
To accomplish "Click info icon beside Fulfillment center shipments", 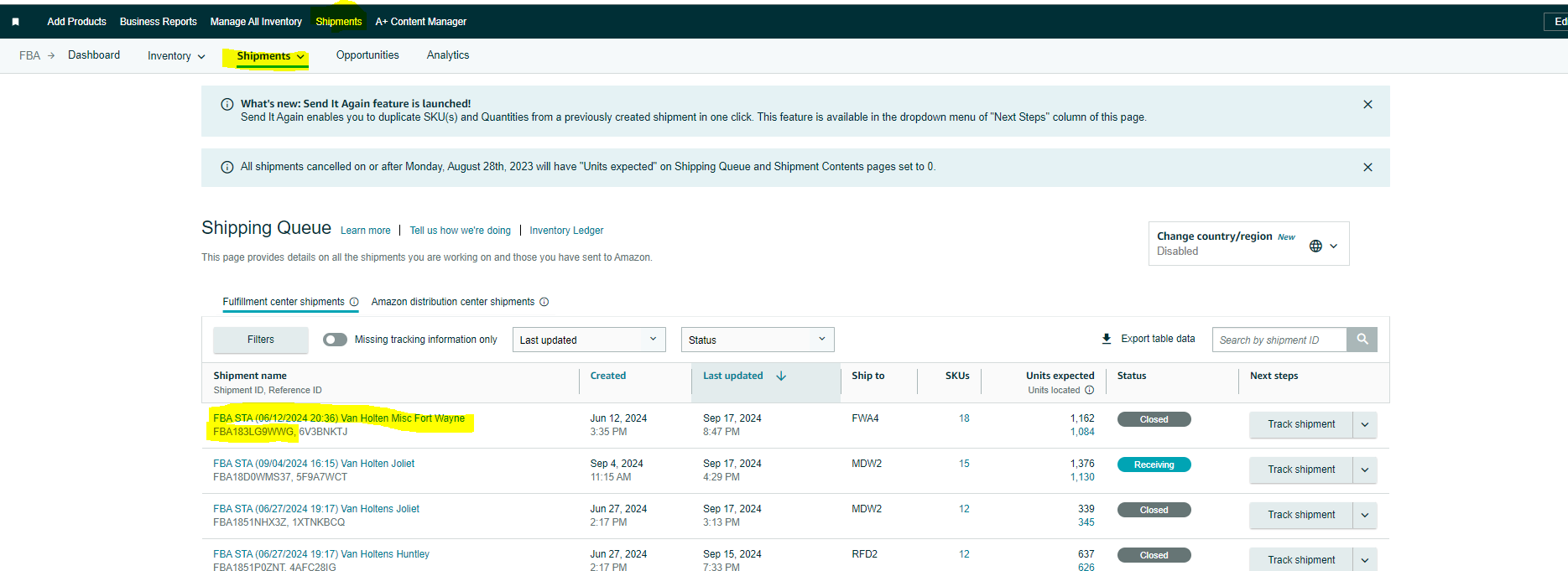I will [354, 302].
